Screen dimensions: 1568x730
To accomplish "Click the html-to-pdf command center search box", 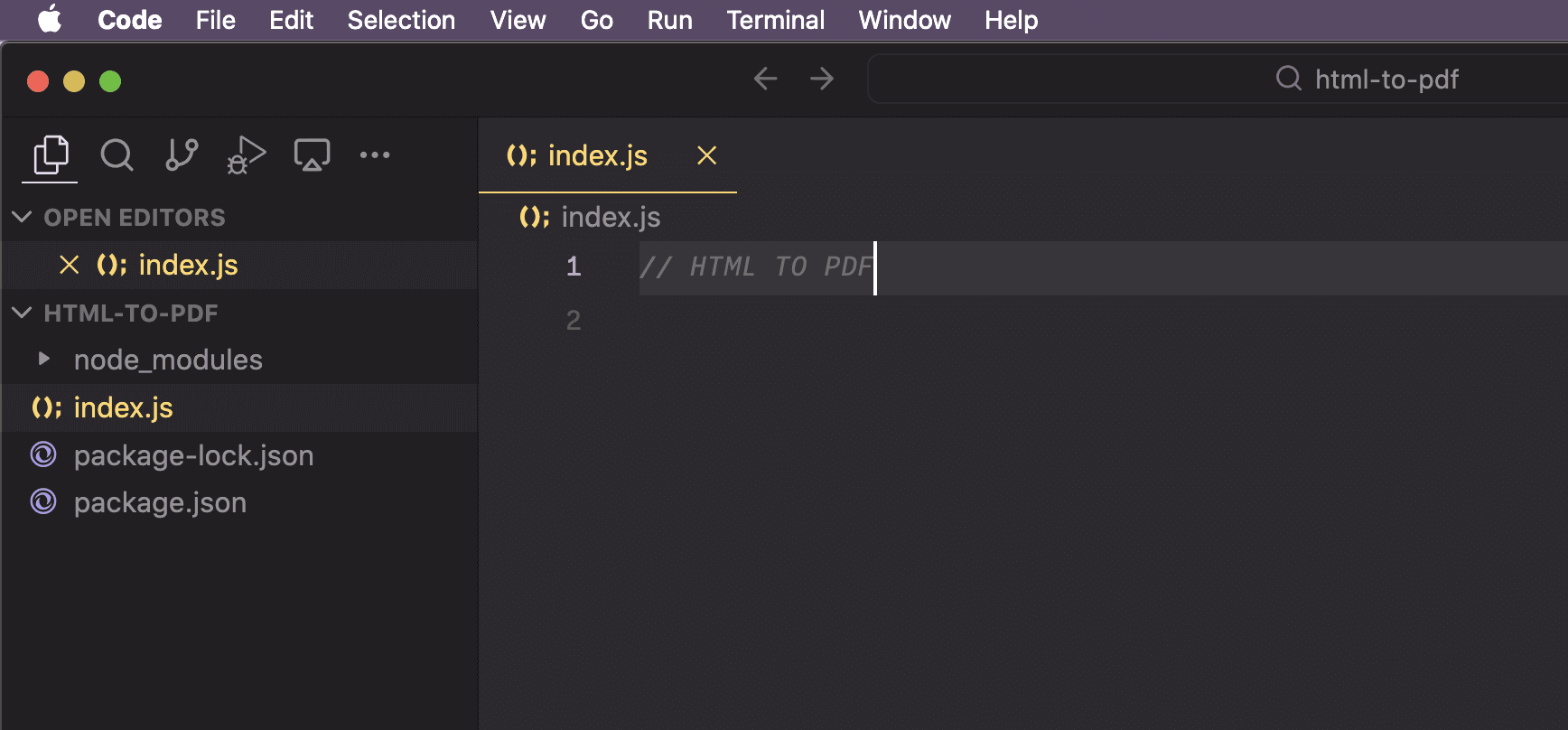I will [1217, 79].
